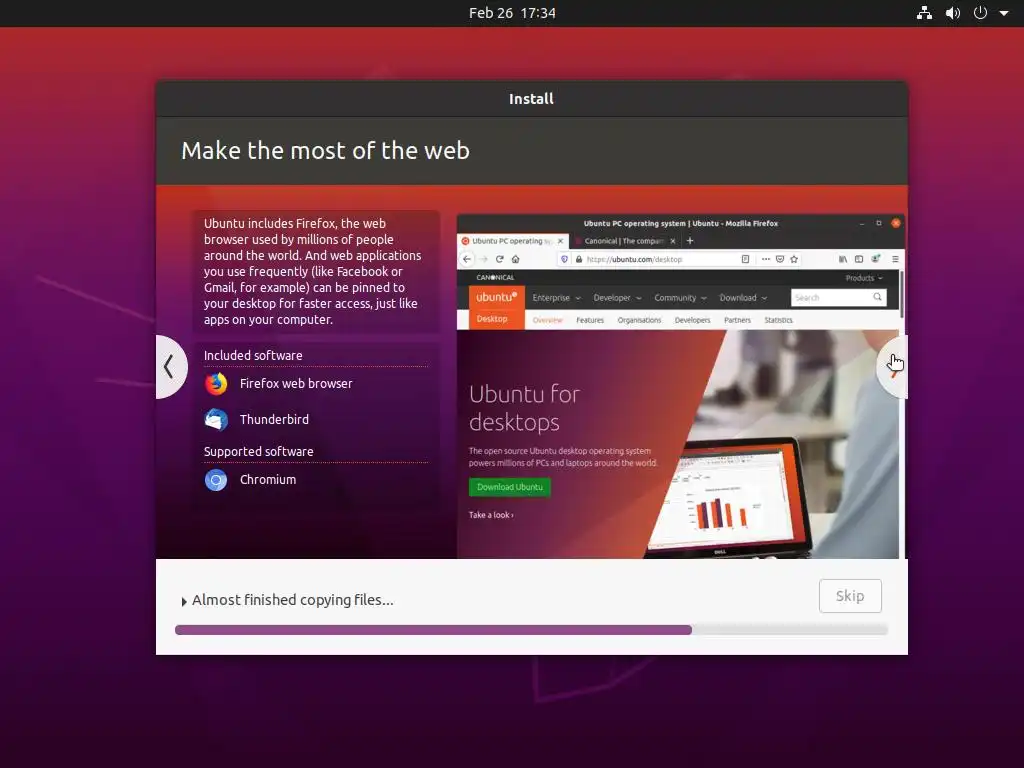The width and height of the screenshot is (1024, 768).
Task: Click 'Make the most of the web' heading
Action: click(x=325, y=150)
